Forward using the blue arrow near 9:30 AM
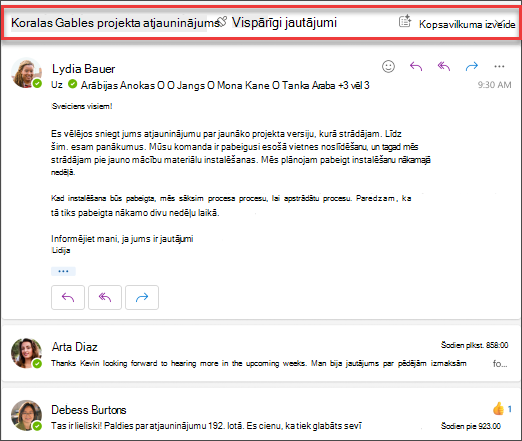This screenshot has height=441, width=522. pyautogui.click(x=472, y=66)
